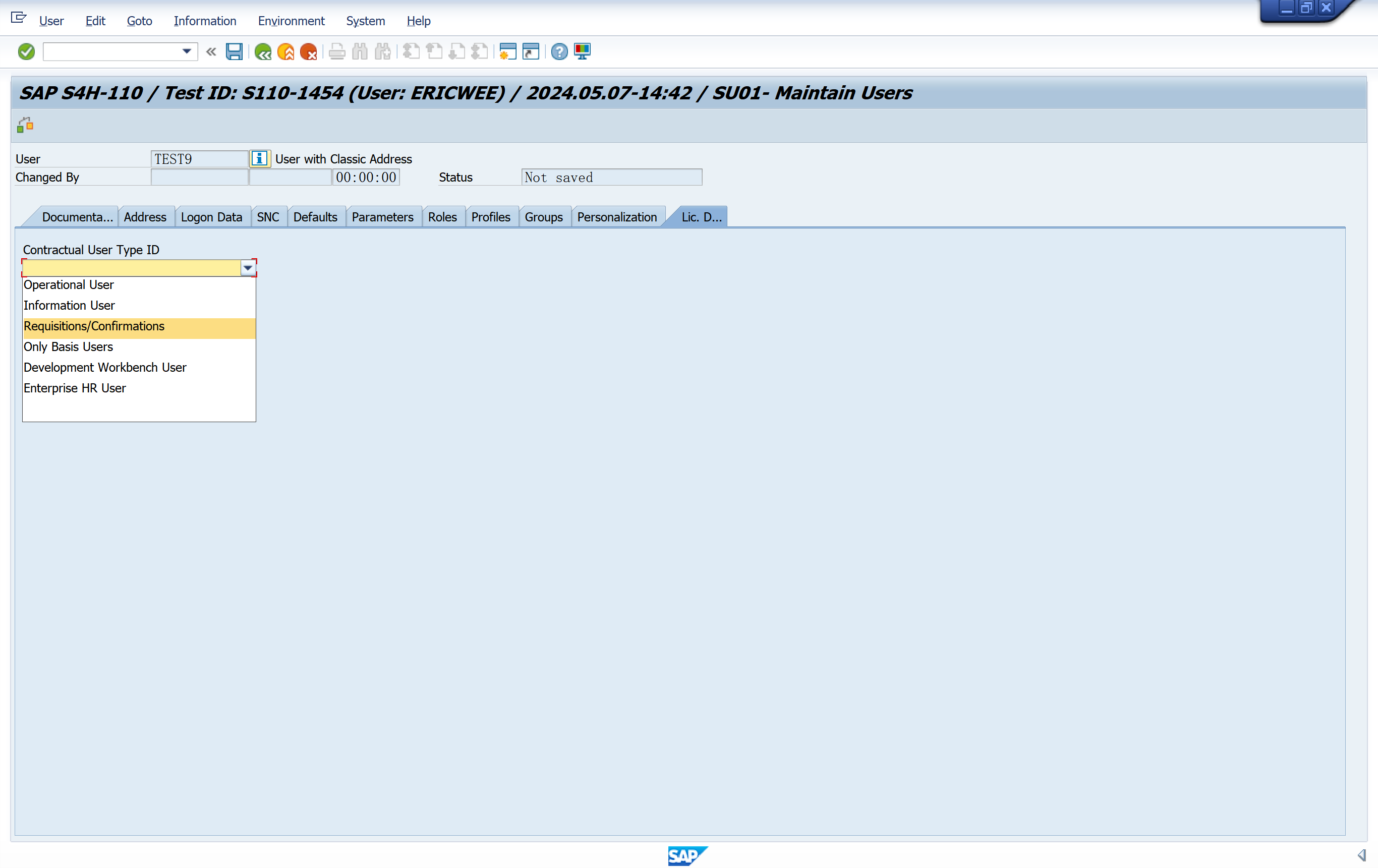Pick Enterprise HR User entry
Screen dimensions: 1378x868
coord(74,388)
